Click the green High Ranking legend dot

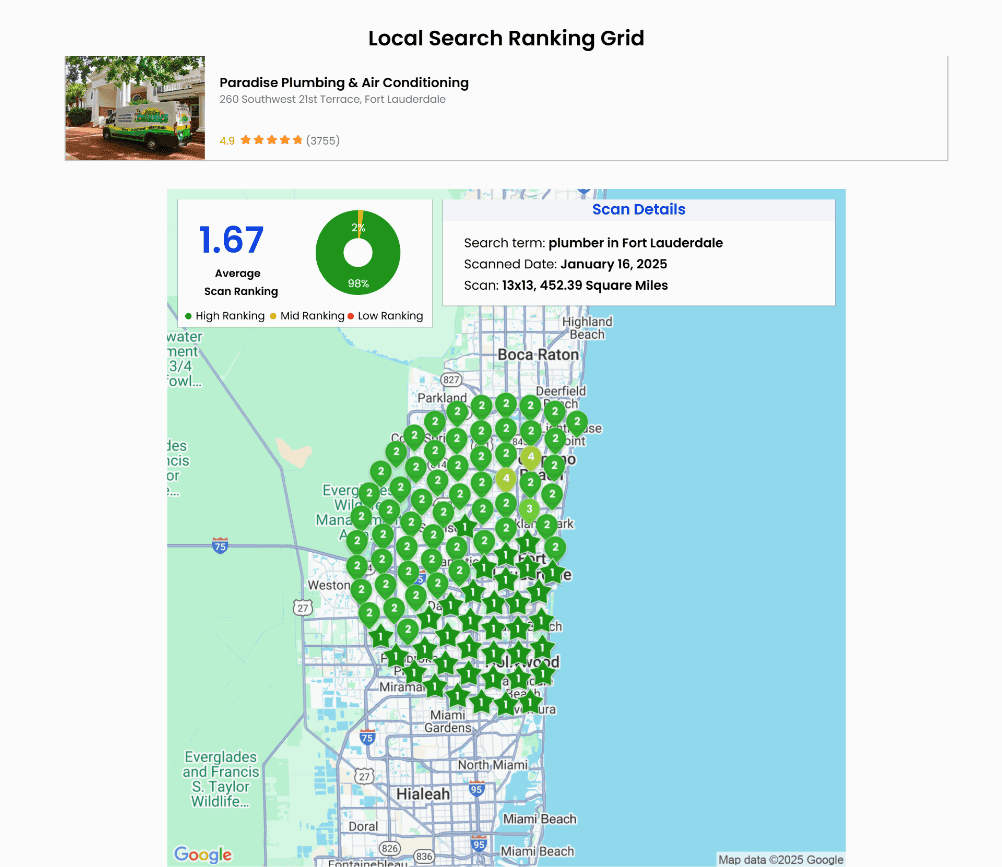click(188, 316)
